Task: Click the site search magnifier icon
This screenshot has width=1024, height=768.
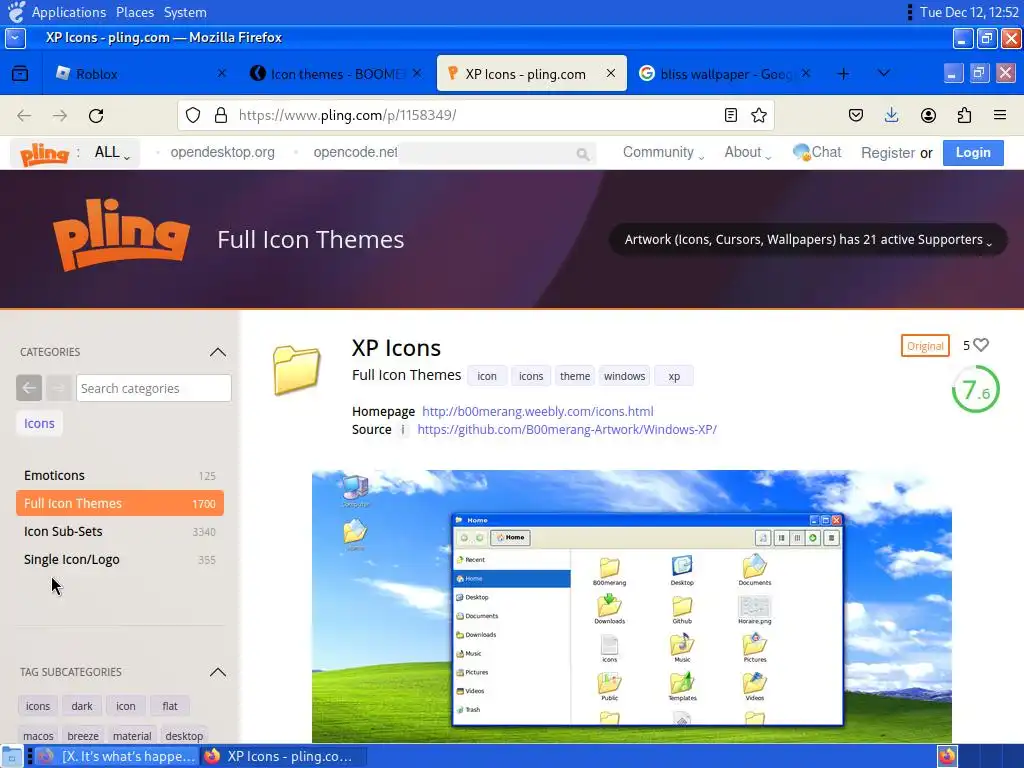Action: (x=583, y=154)
